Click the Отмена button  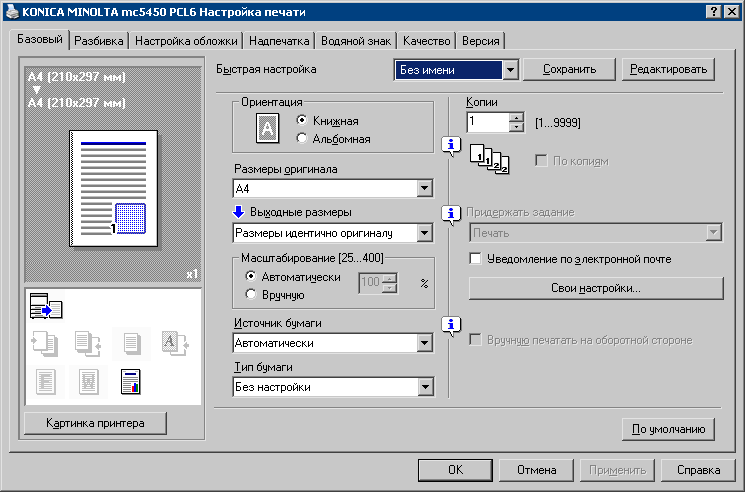click(x=536, y=470)
